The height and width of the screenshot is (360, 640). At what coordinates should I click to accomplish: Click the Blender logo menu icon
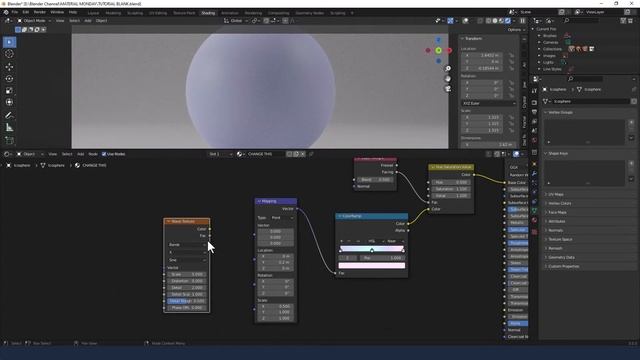[6, 12]
